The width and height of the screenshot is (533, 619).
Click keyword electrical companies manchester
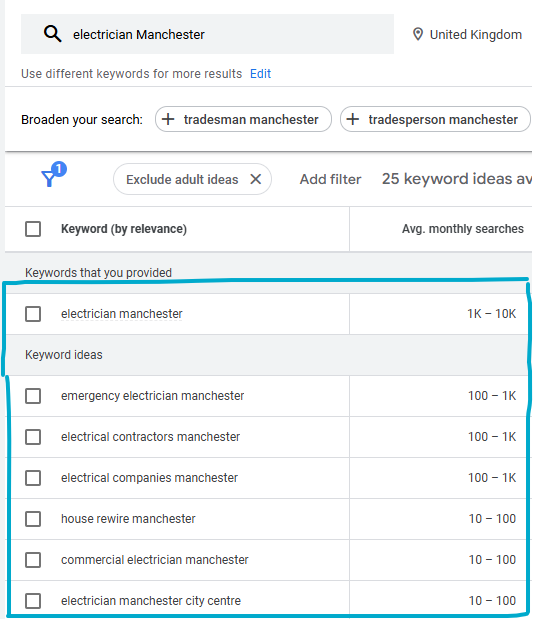point(149,478)
